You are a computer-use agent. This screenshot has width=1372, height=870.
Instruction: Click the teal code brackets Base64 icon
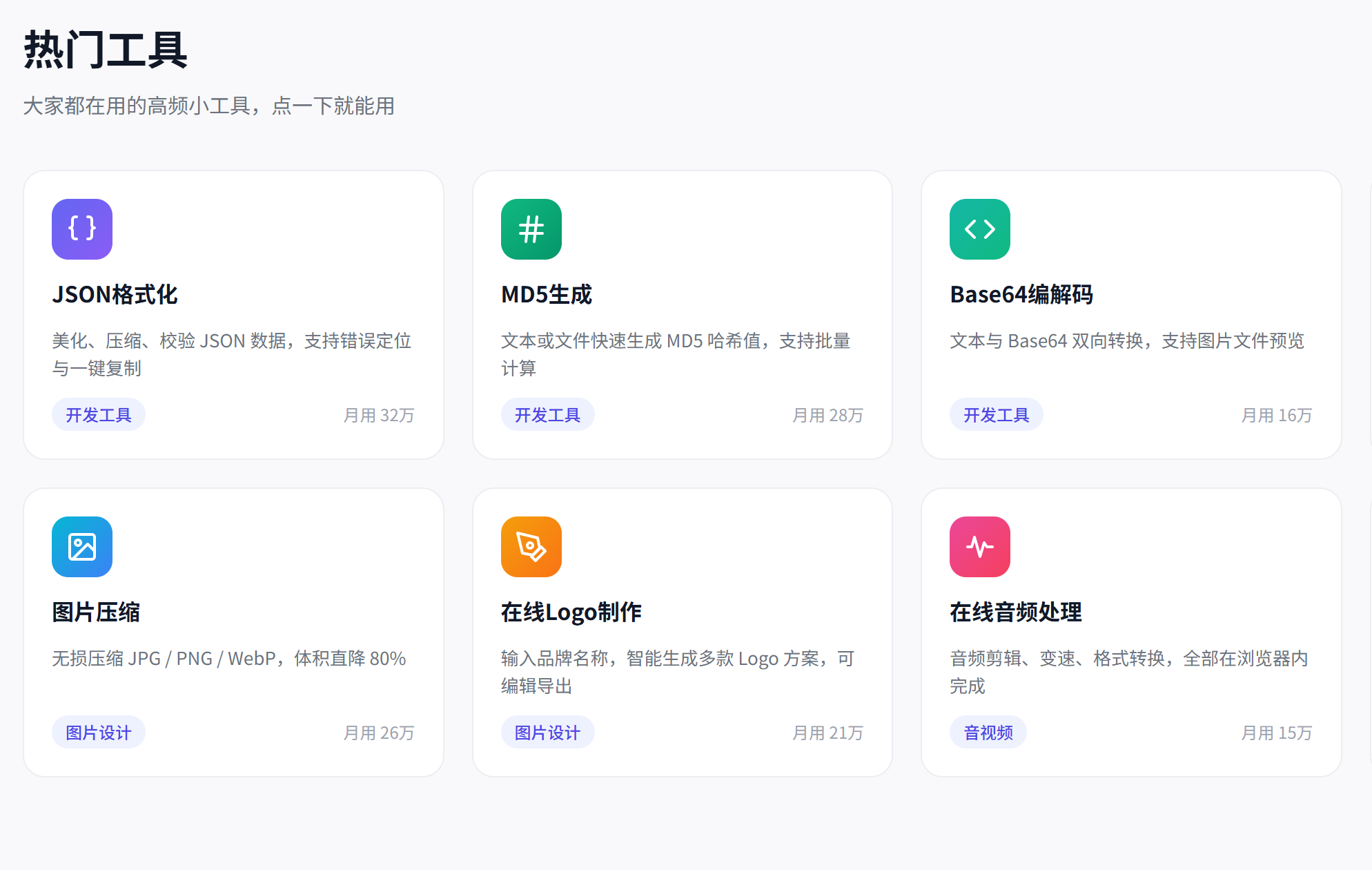(x=980, y=229)
